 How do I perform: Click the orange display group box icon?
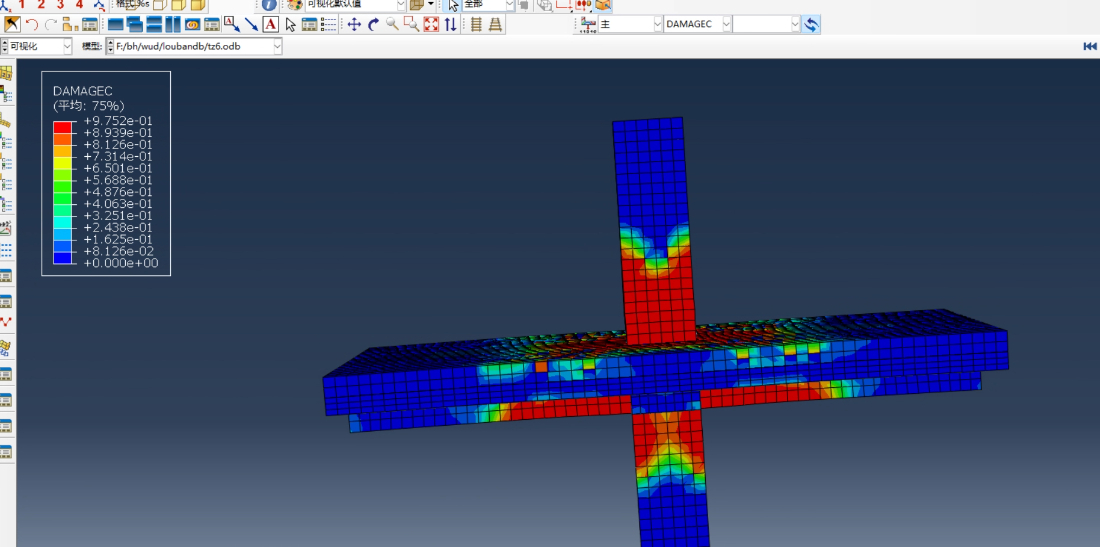point(603,4)
